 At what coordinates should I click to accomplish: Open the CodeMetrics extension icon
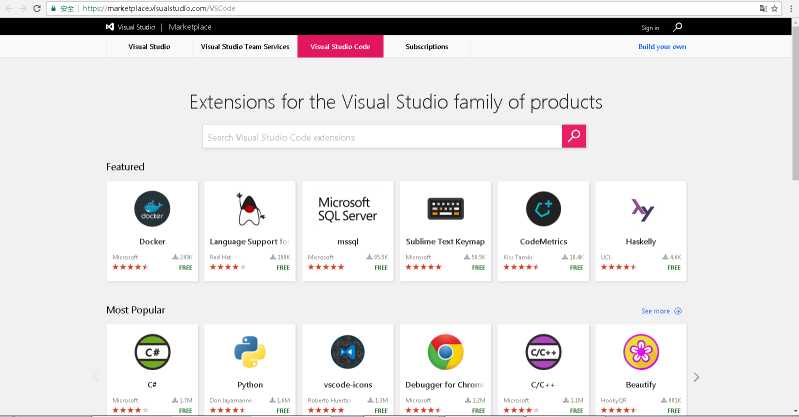click(x=543, y=209)
